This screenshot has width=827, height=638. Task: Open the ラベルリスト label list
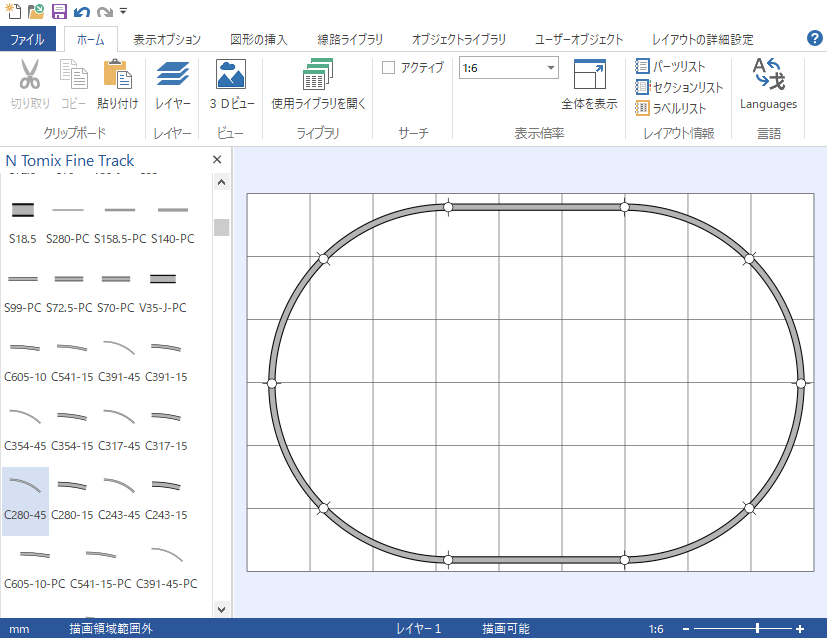[671, 108]
